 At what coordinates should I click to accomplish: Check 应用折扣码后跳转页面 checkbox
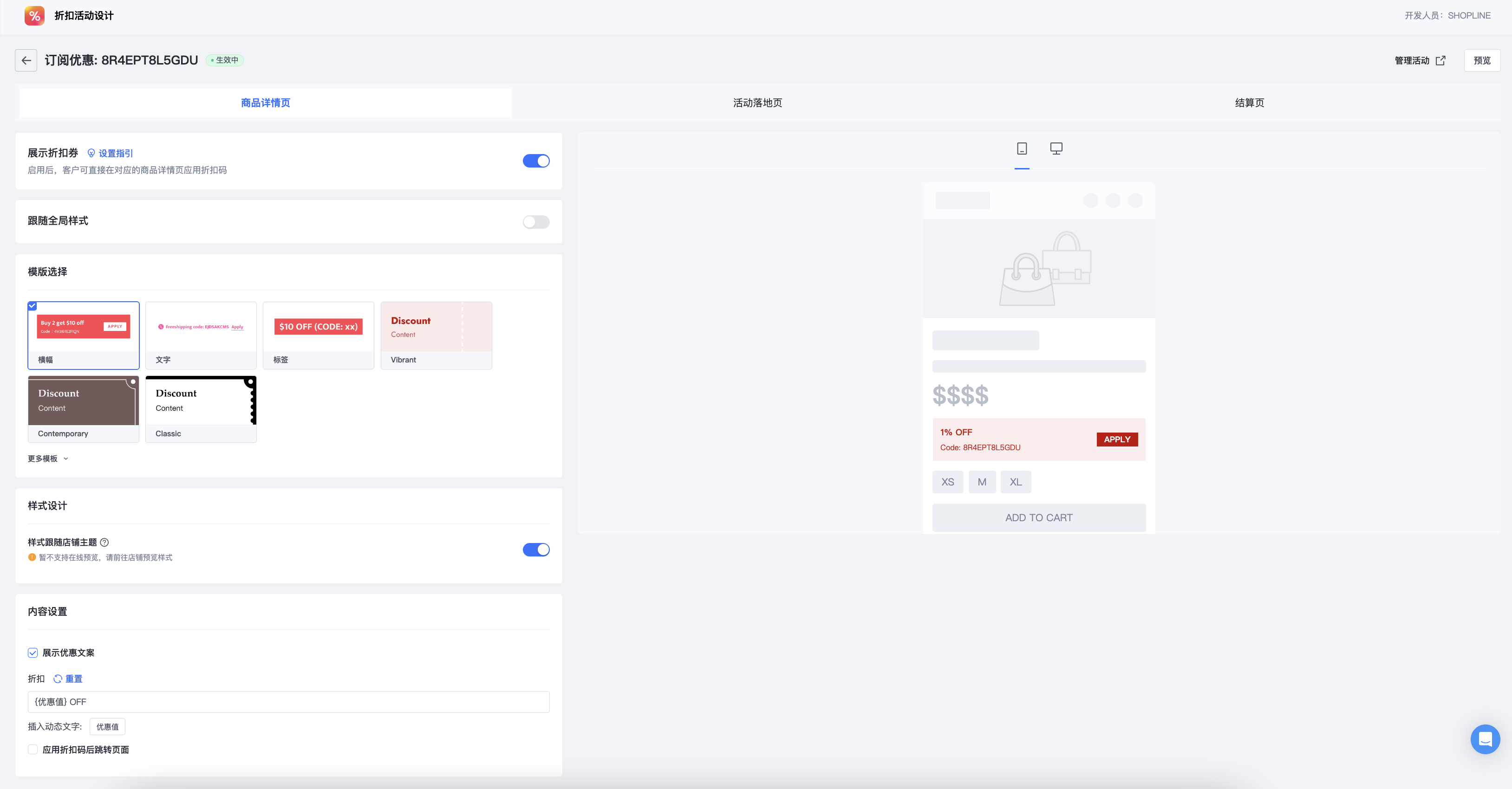pyautogui.click(x=33, y=750)
